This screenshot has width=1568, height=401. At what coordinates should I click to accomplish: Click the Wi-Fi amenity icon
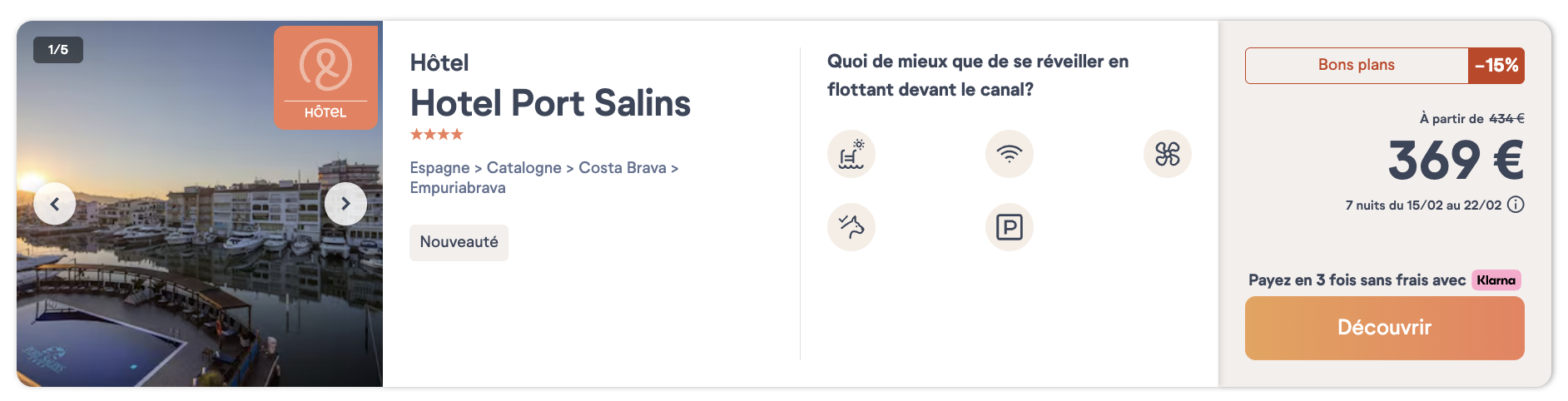(1009, 154)
